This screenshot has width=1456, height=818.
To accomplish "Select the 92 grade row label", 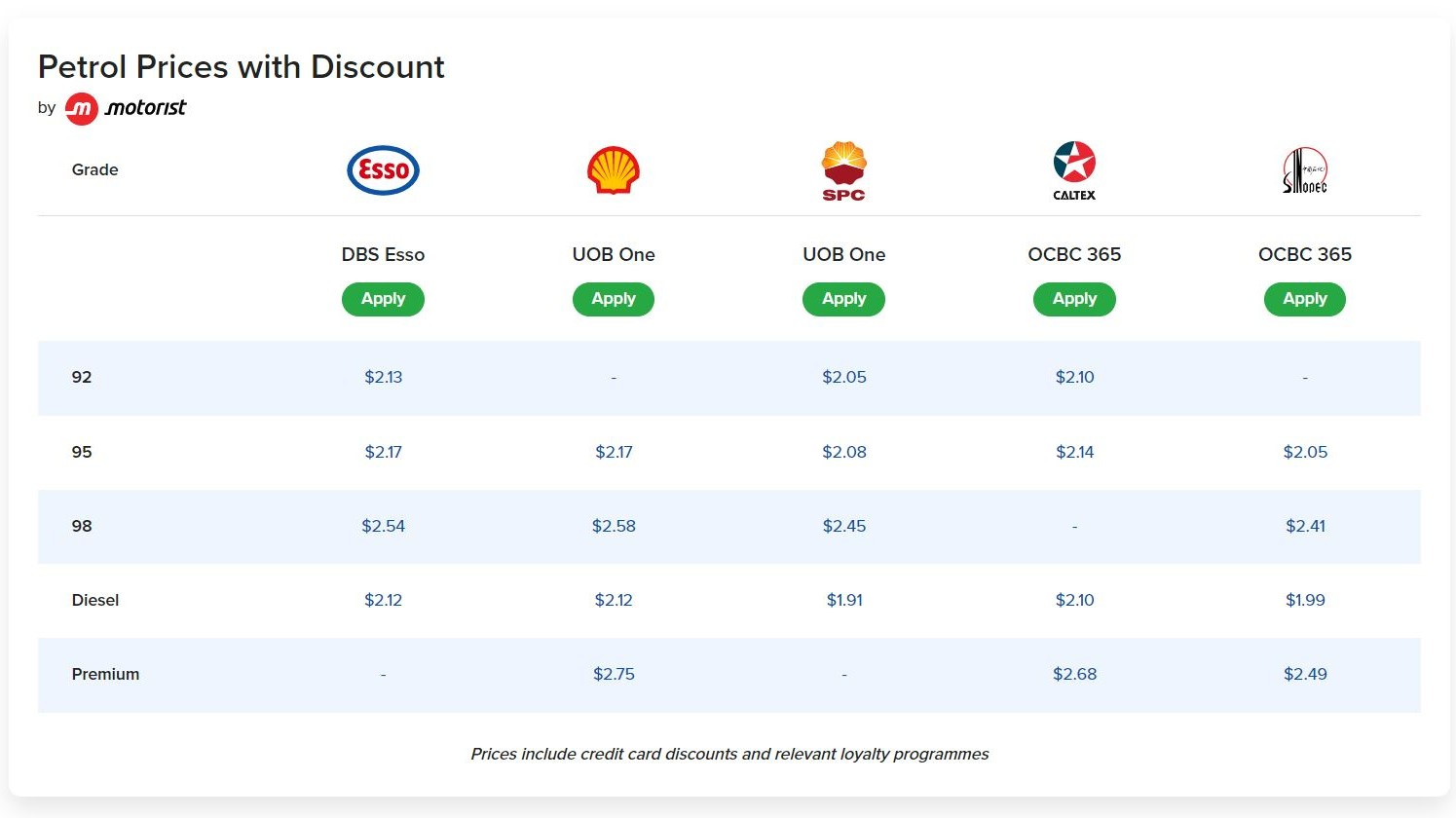I will (x=82, y=378).
